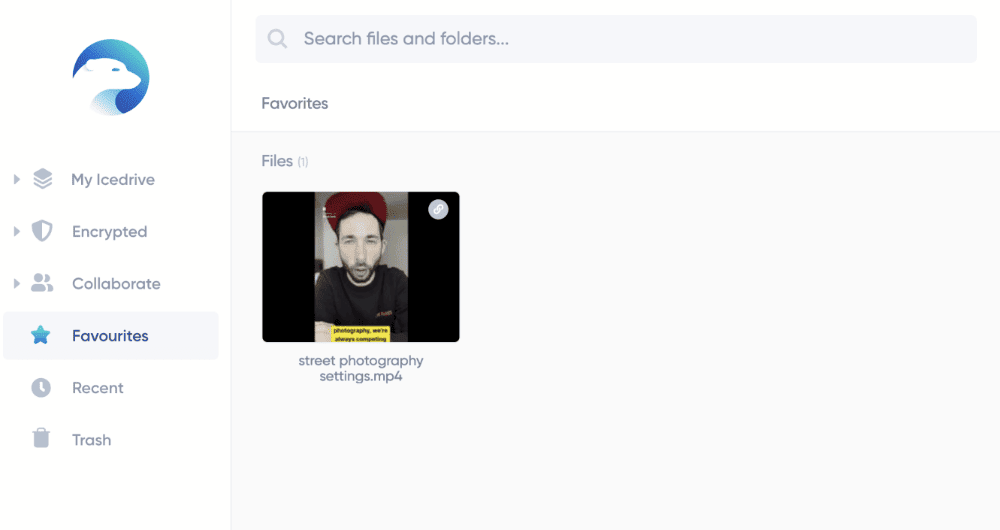Click the Icedrive polar bear logo
Screen dimensions: 1000x530
click(111, 77)
